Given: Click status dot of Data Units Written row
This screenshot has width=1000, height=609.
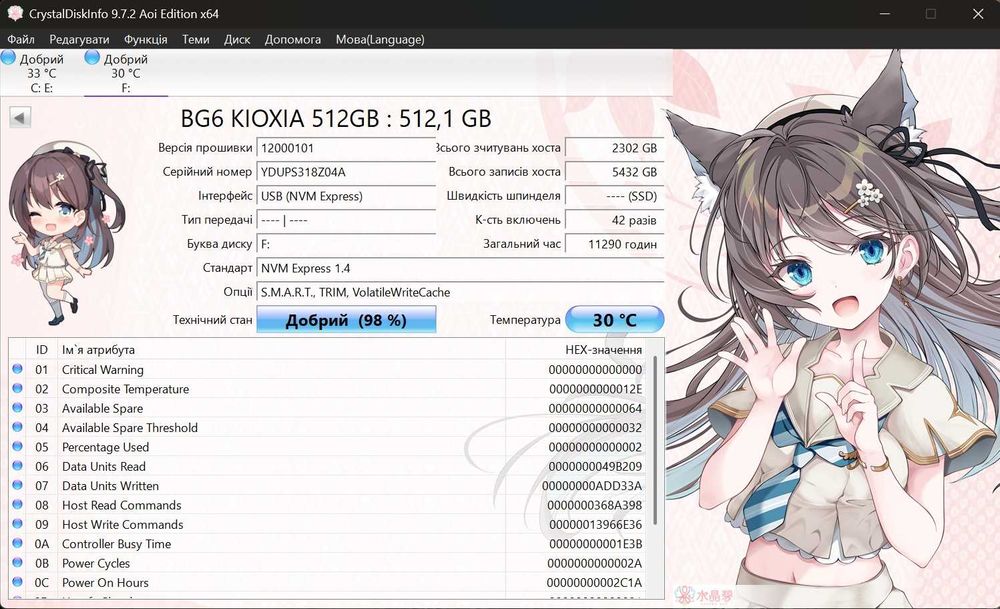Looking at the screenshot, I should pyautogui.click(x=17, y=485).
